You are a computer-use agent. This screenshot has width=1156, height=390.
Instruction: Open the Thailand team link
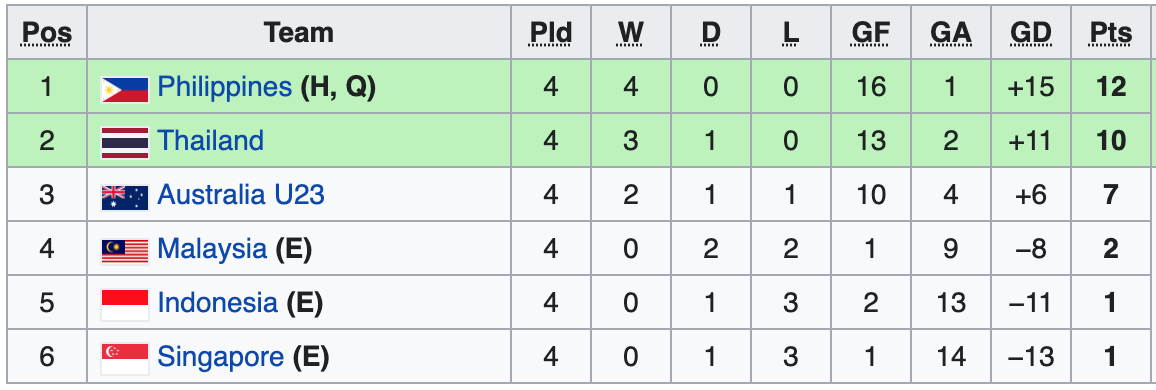tap(211, 140)
